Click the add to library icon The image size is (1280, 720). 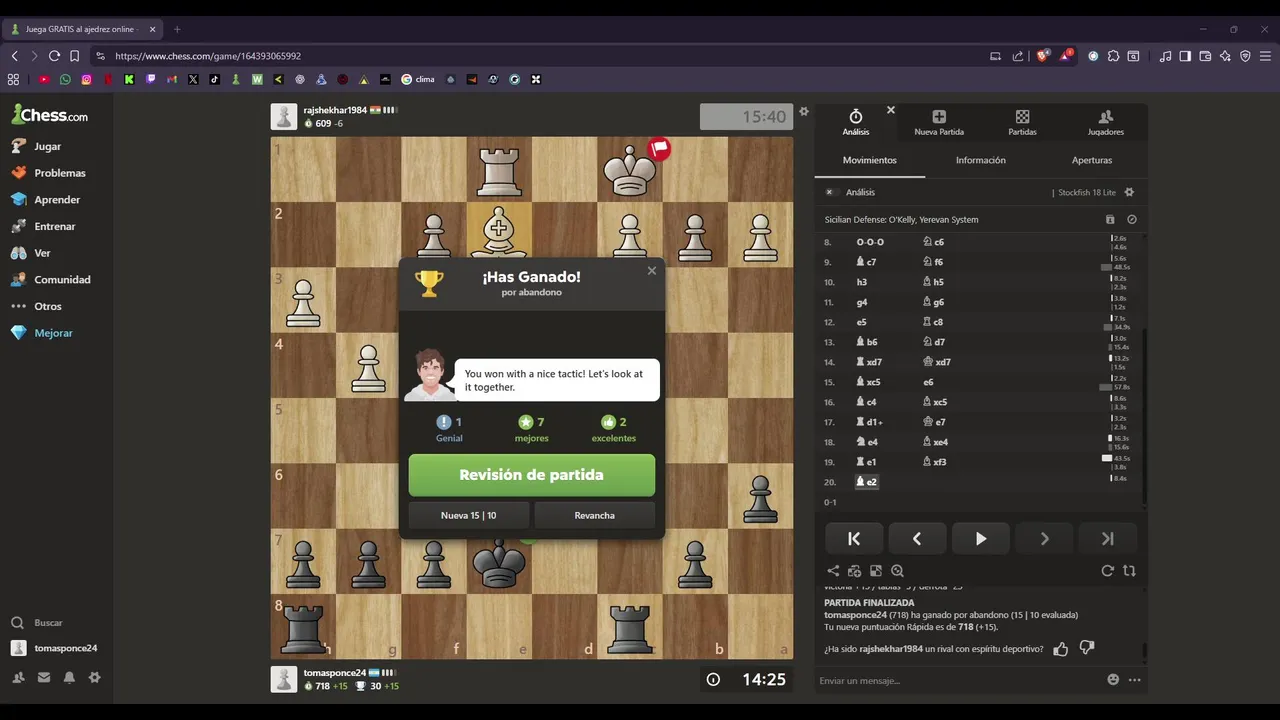click(854, 571)
